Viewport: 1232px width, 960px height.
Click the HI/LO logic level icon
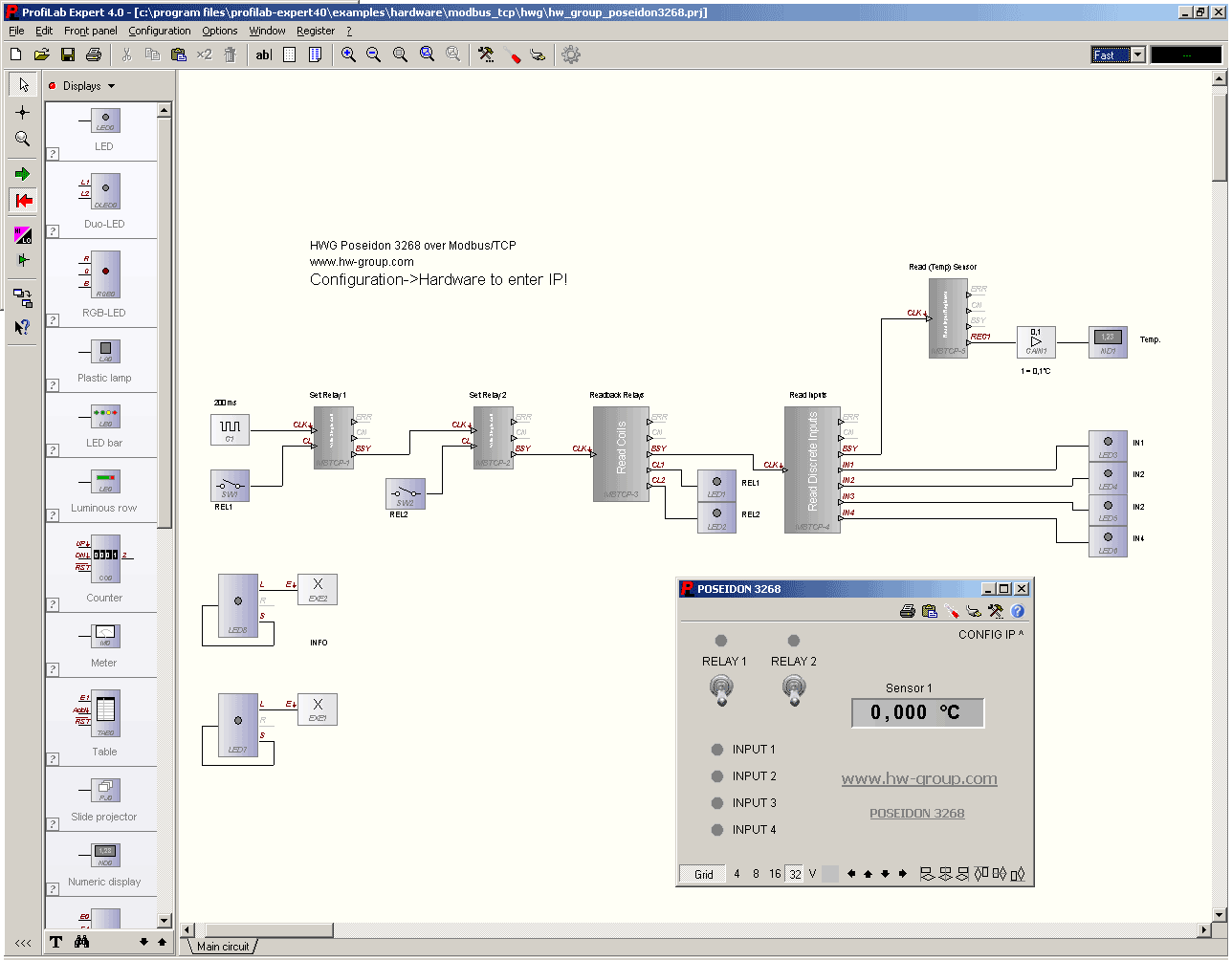click(23, 234)
